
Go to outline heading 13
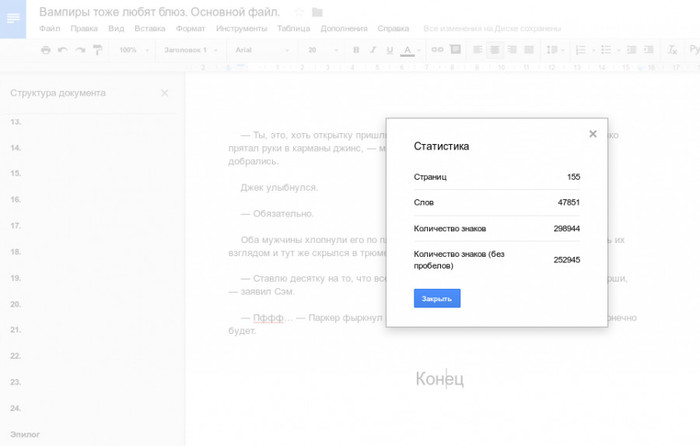(x=16, y=122)
